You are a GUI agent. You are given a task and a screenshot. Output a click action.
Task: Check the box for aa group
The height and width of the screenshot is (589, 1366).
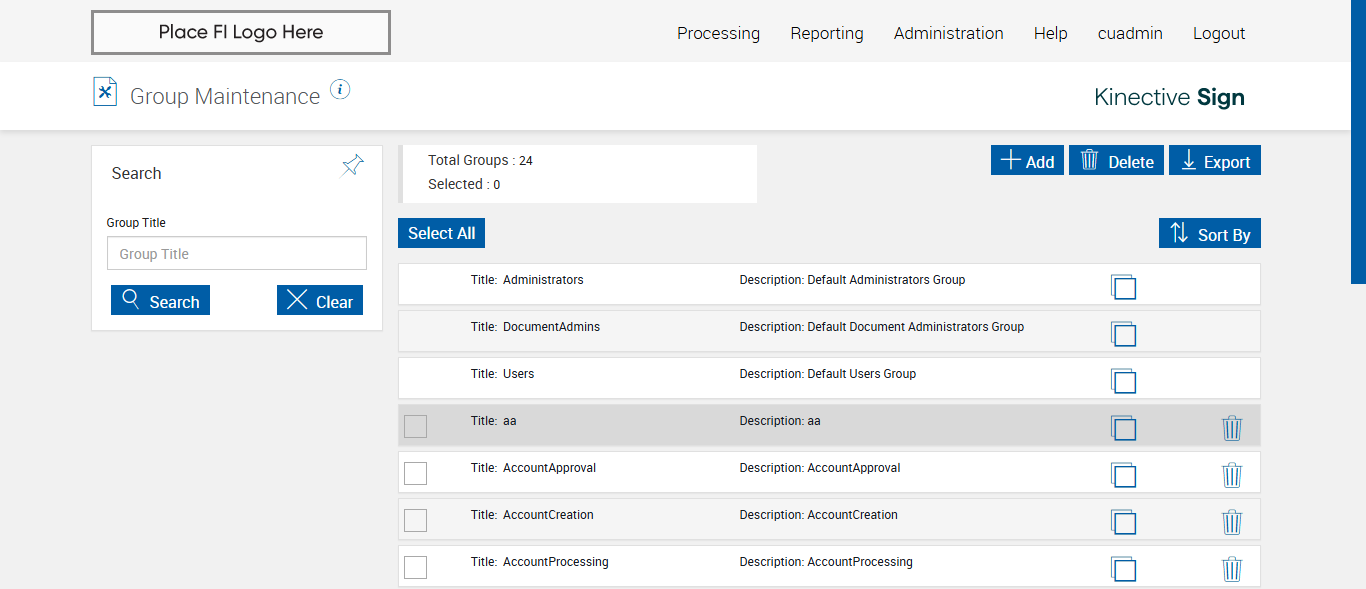(415, 426)
